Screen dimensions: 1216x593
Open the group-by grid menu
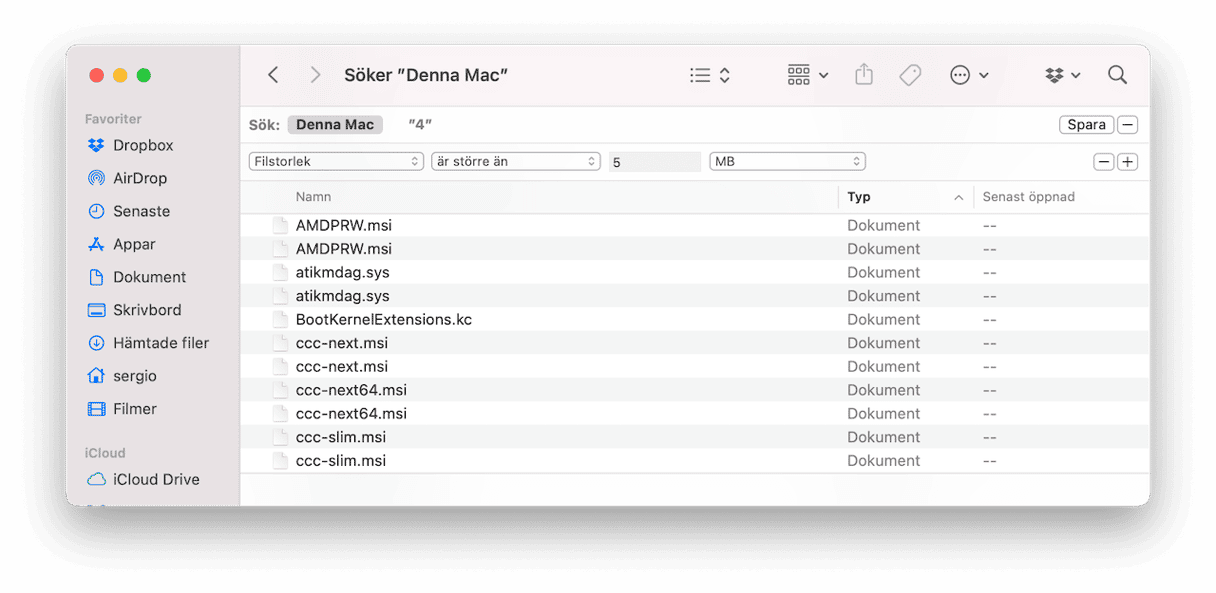pos(808,75)
